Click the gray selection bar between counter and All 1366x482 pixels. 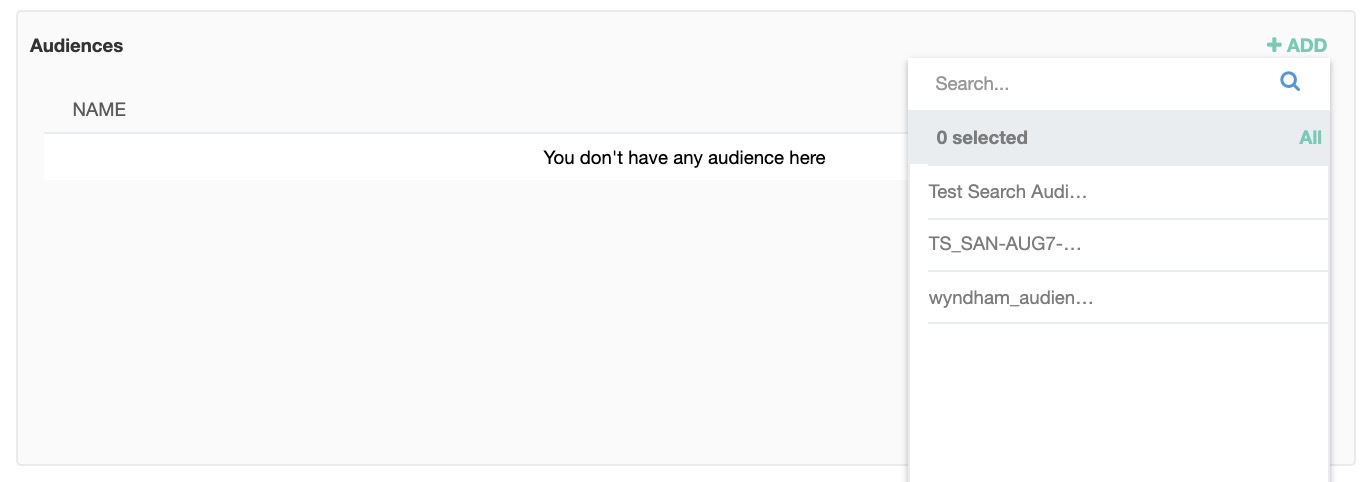1160,138
